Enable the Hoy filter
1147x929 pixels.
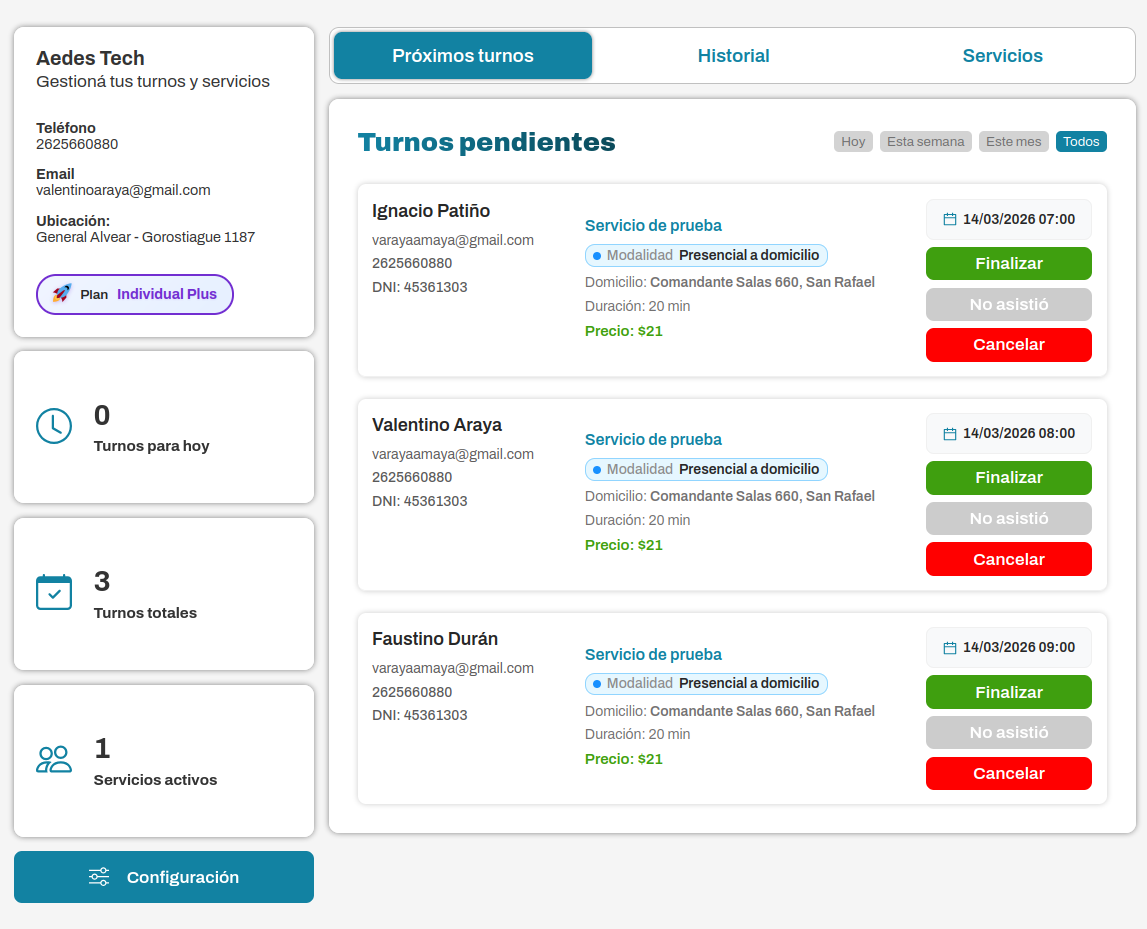click(853, 141)
